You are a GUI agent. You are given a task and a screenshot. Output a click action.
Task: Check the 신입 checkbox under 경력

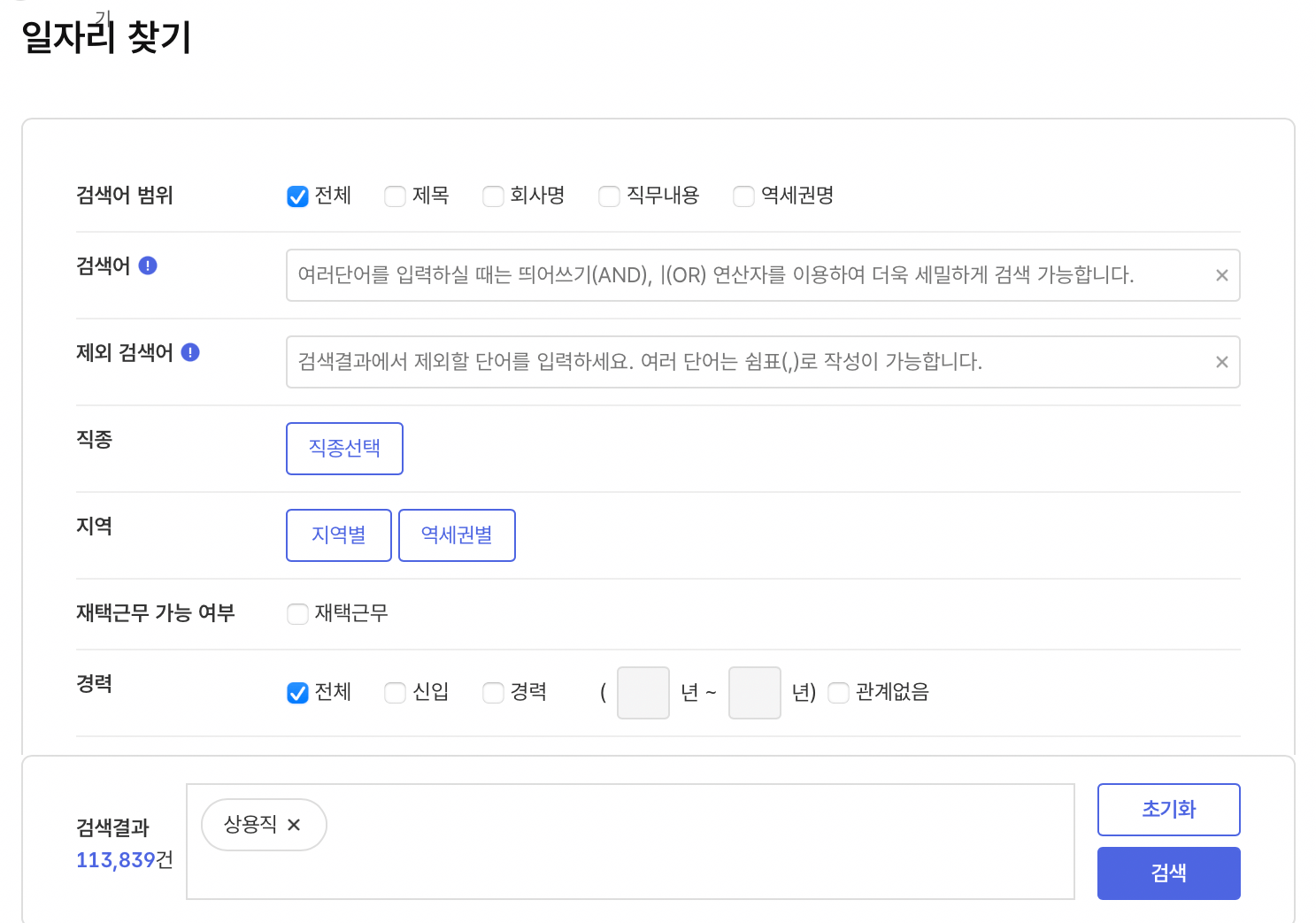click(394, 693)
